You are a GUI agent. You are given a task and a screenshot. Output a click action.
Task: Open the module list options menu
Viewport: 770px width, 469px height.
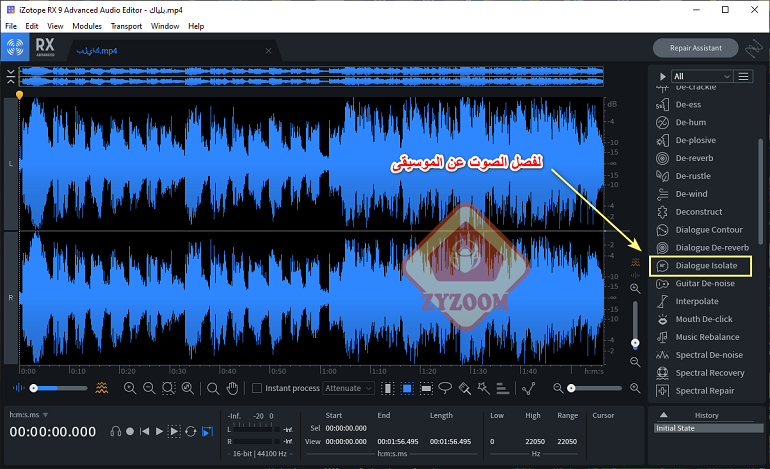coord(743,76)
